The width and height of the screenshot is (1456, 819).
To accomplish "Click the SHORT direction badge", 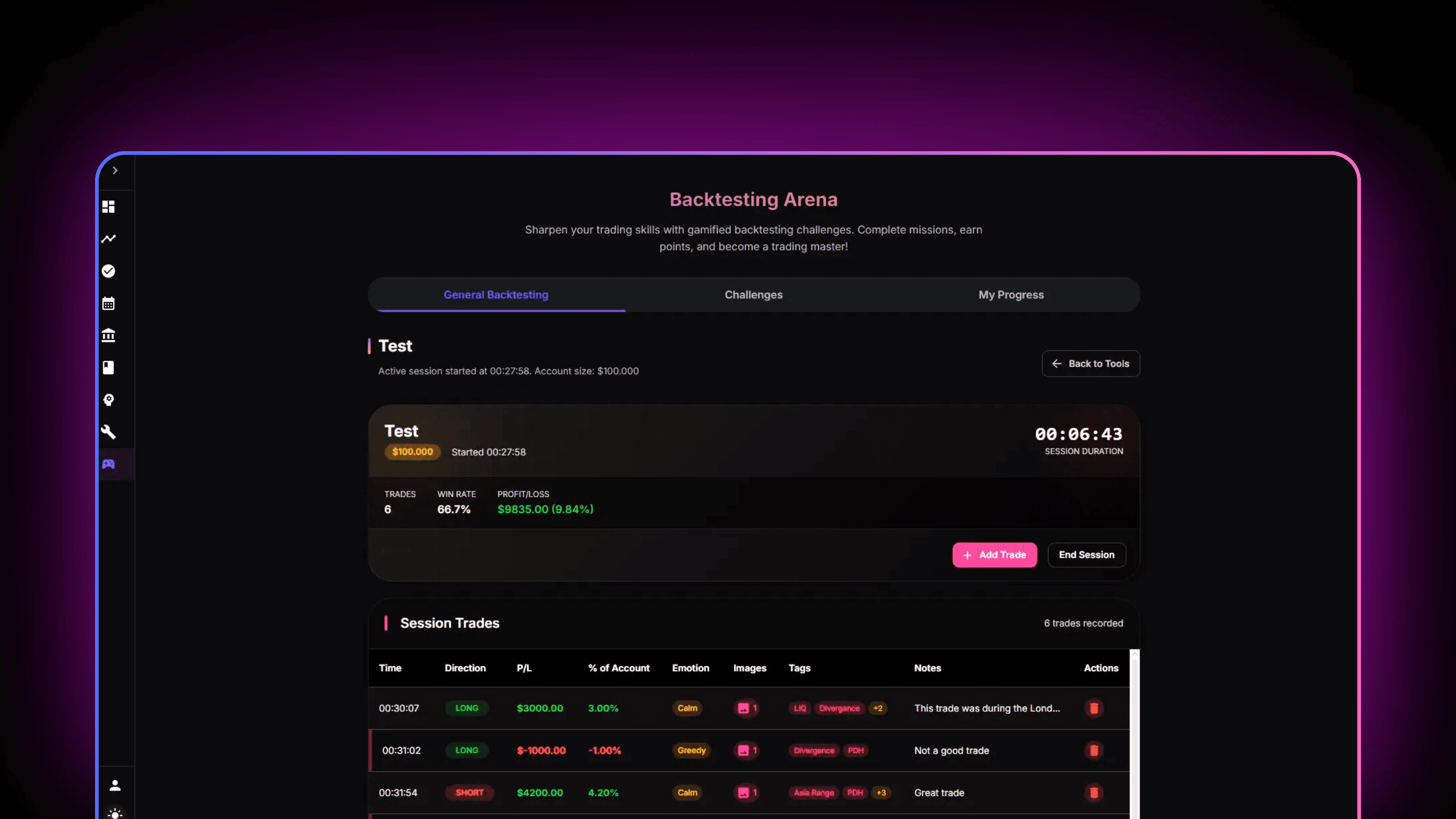I will pos(469,792).
